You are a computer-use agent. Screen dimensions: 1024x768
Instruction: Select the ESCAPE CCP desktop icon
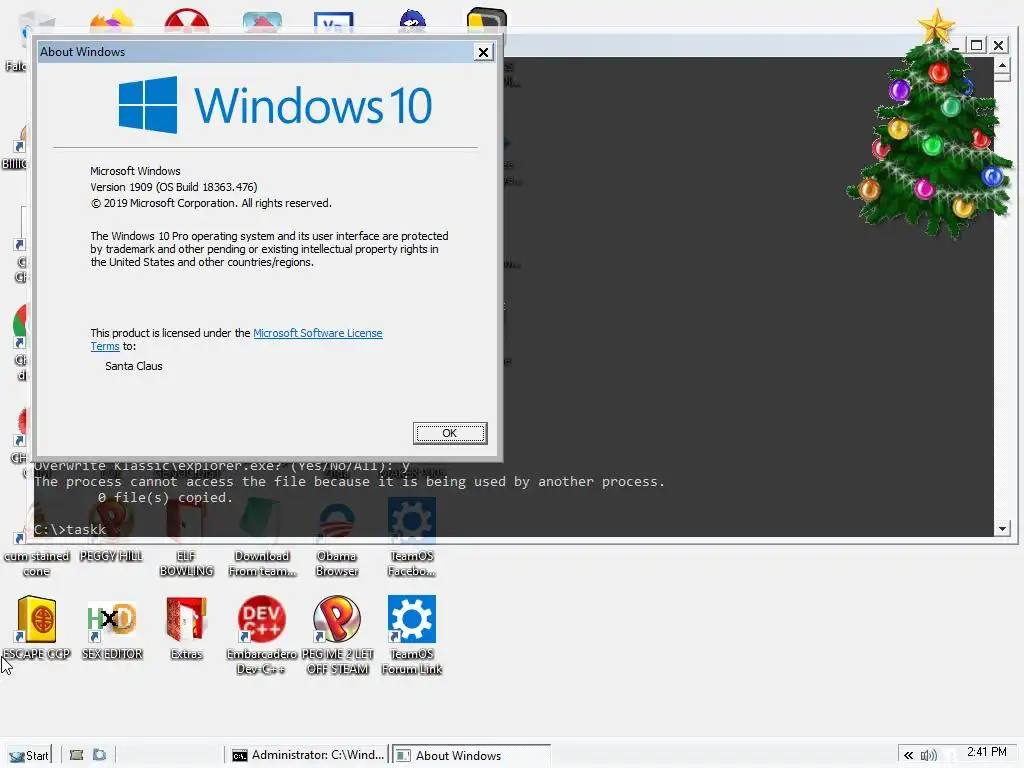[x=37, y=628]
